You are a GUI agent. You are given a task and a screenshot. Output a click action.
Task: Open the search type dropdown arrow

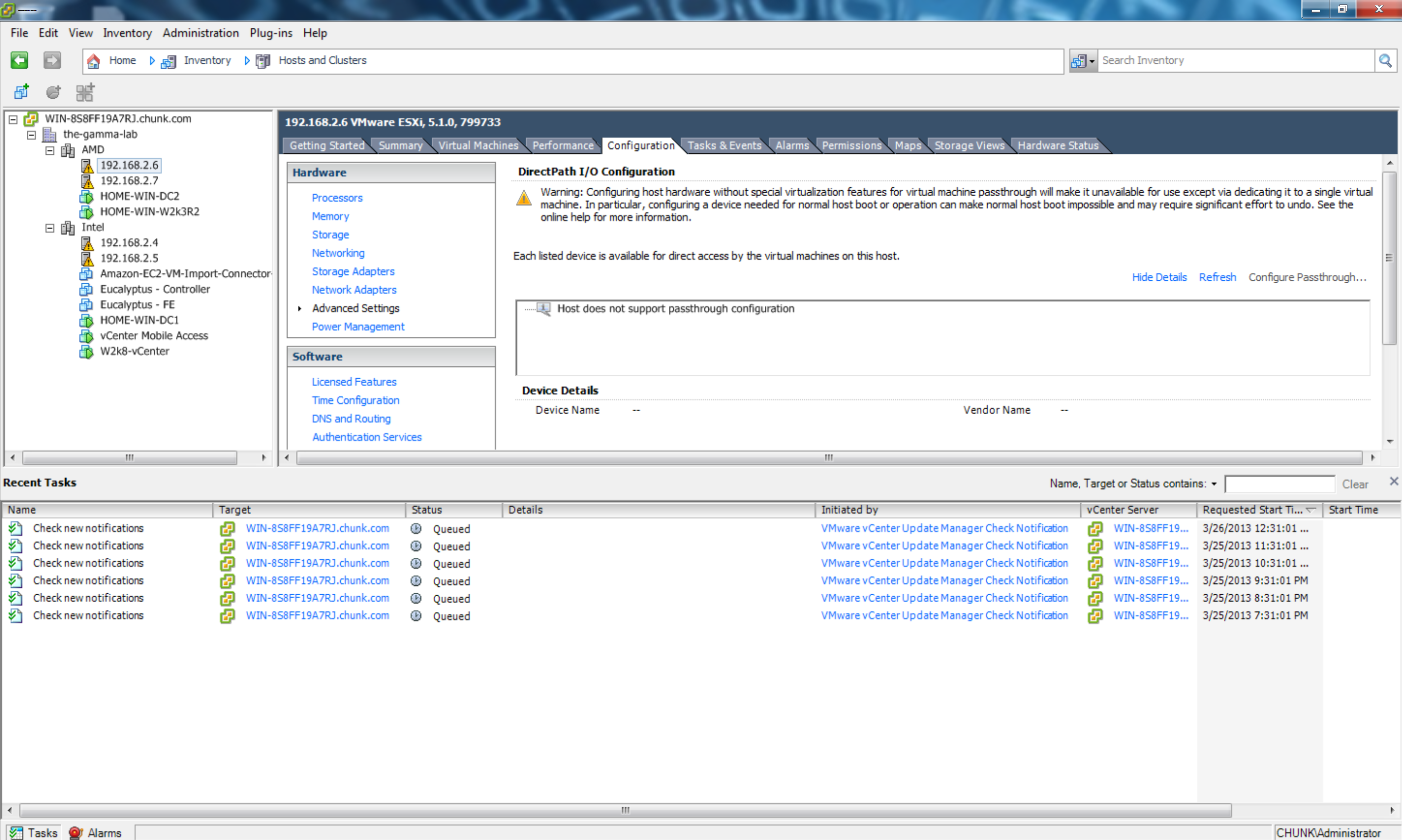coord(1091,61)
